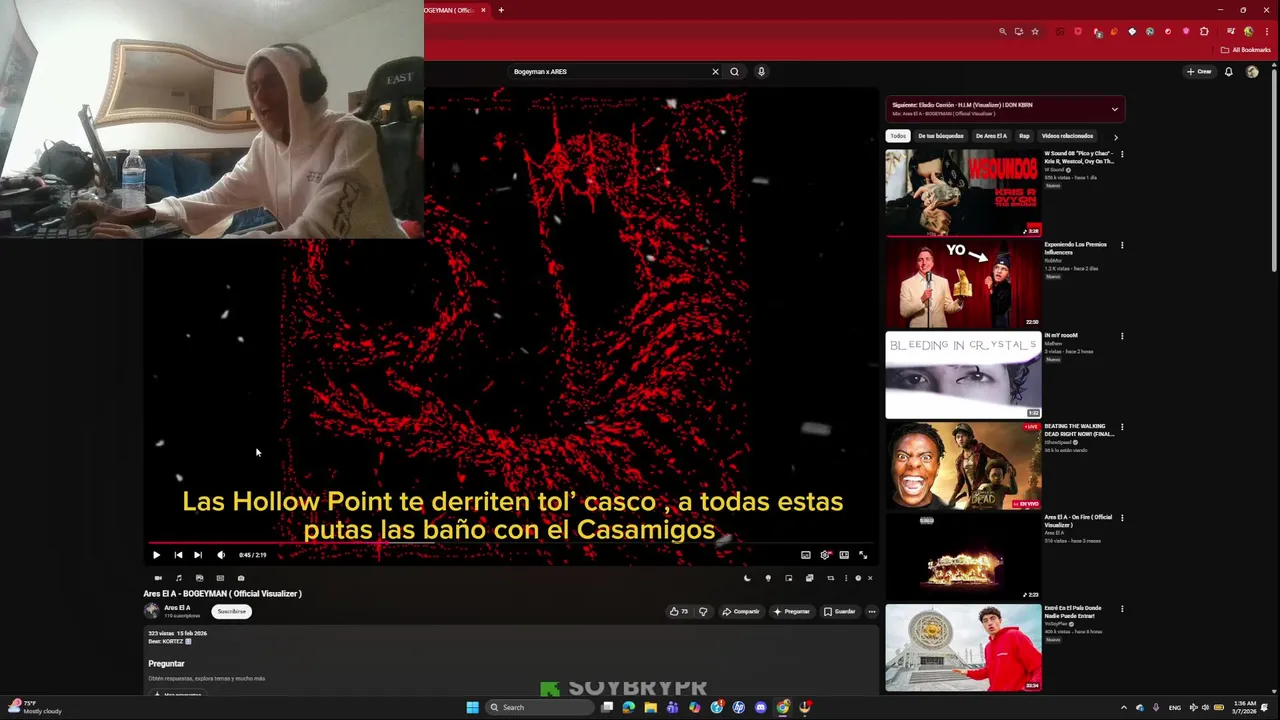This screenshot has width=1280, height=720.
Task: Dislike the BOGEYMAN video
Action: (x=703, y=611)
